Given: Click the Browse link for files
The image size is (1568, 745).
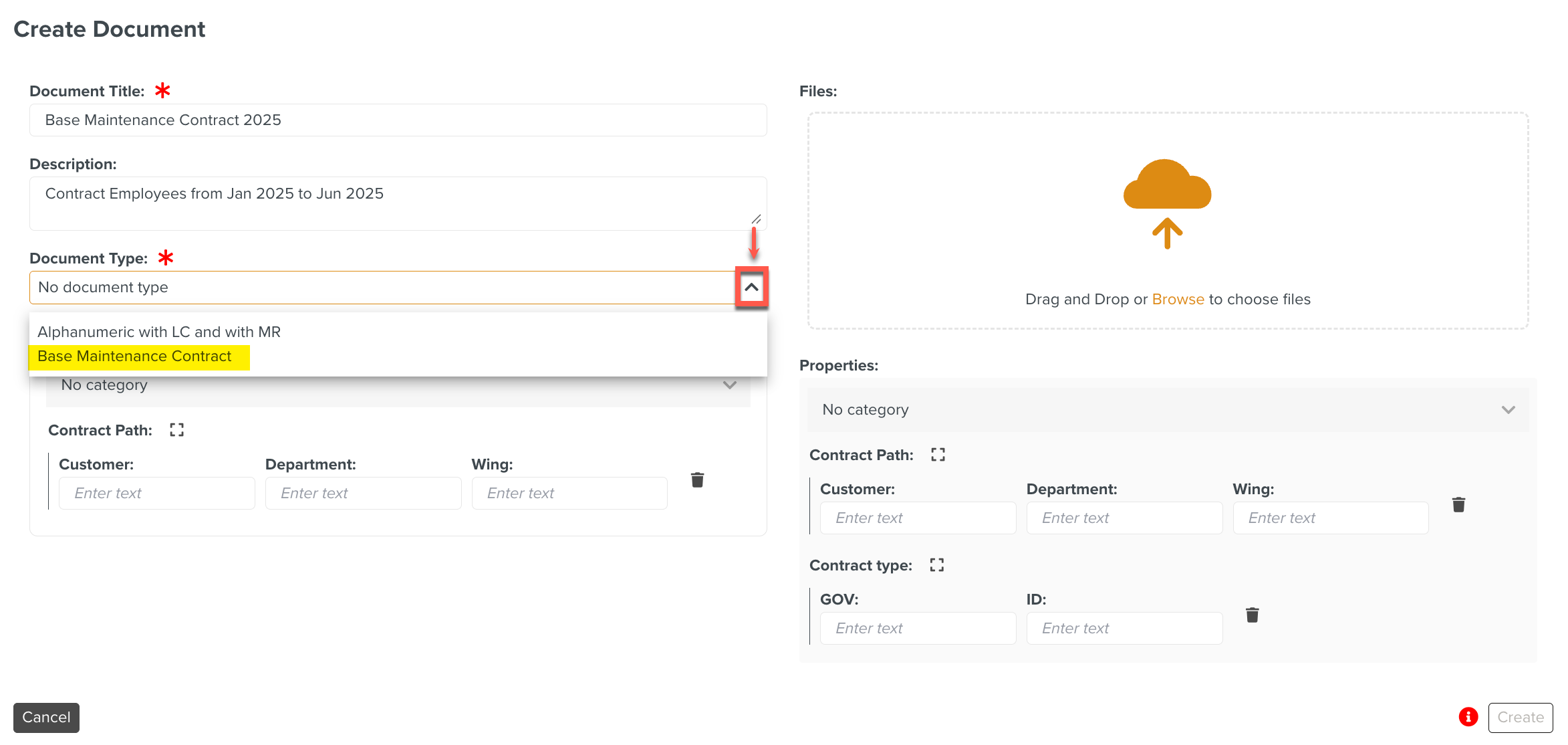Looking at the screenshot, I should click(1178, 300).
